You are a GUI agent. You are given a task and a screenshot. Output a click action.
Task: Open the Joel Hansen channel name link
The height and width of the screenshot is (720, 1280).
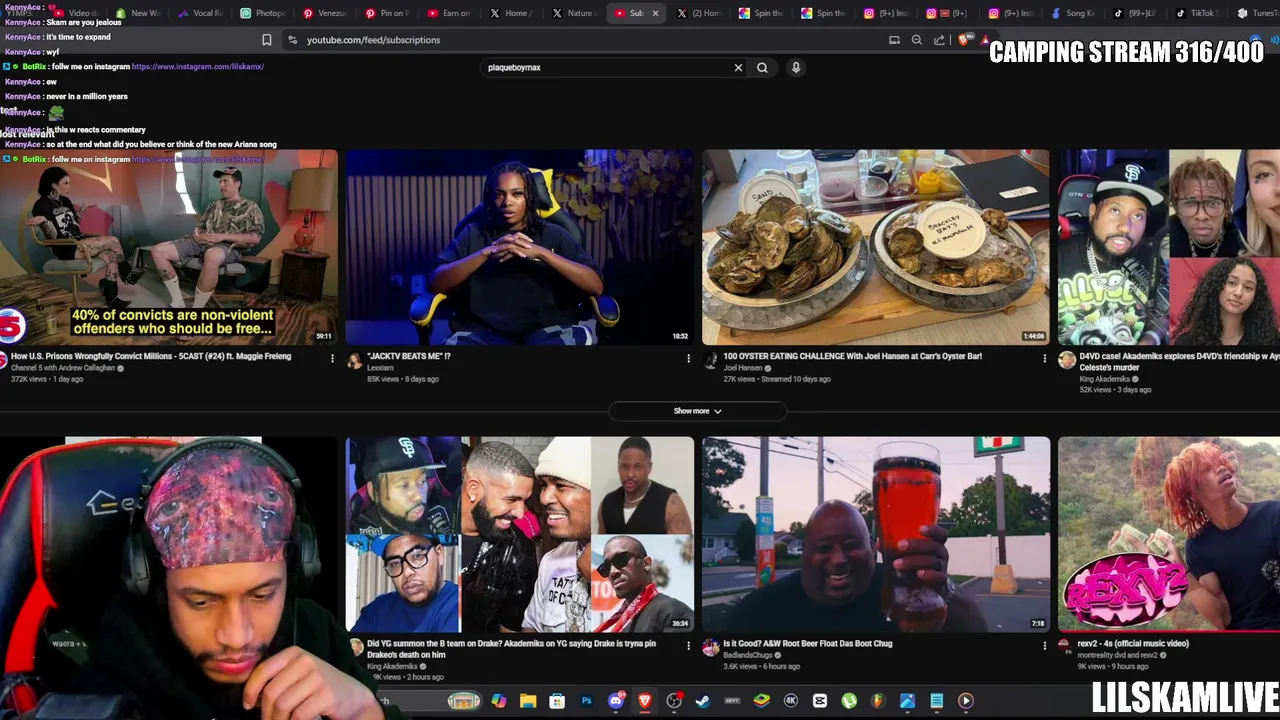[742, 368]
